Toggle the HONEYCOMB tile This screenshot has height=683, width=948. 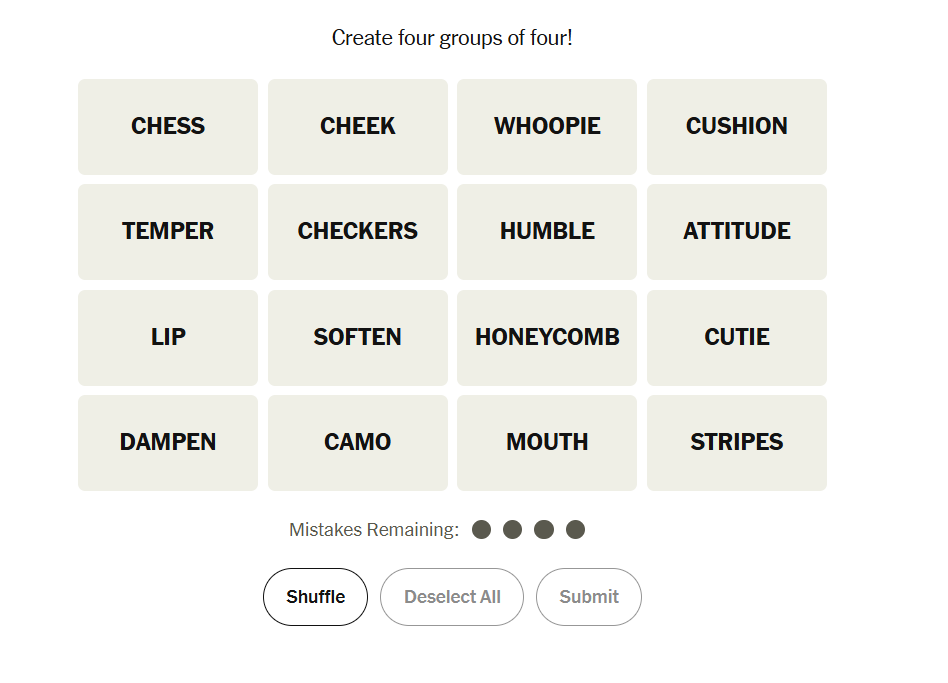[547, 338]
